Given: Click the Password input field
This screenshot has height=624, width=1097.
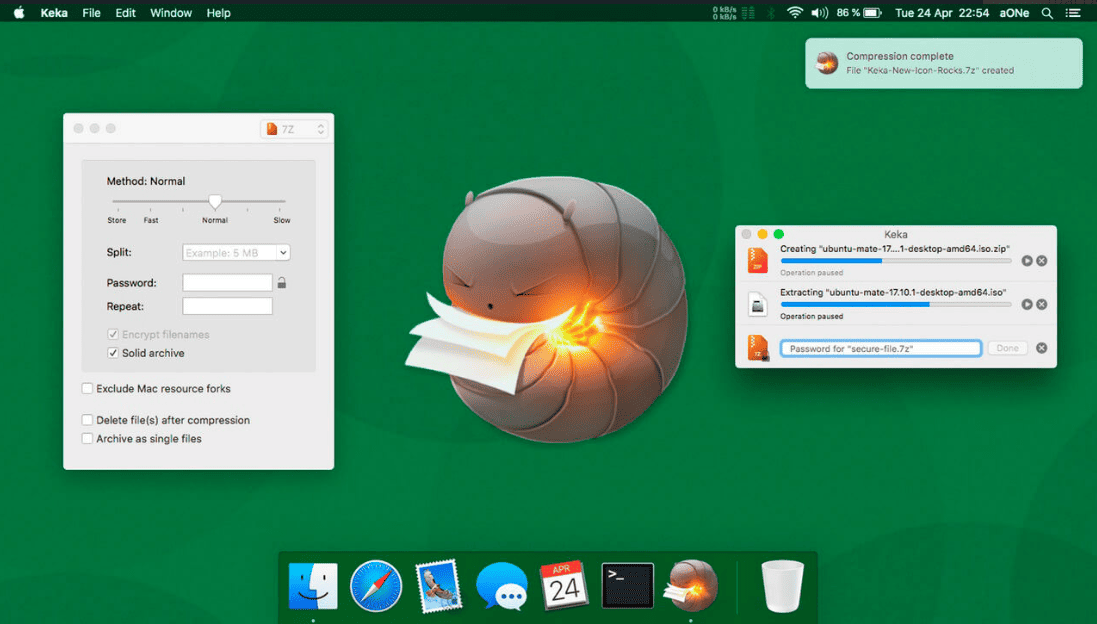Looking at the screenshot, I should coord(227,283).
